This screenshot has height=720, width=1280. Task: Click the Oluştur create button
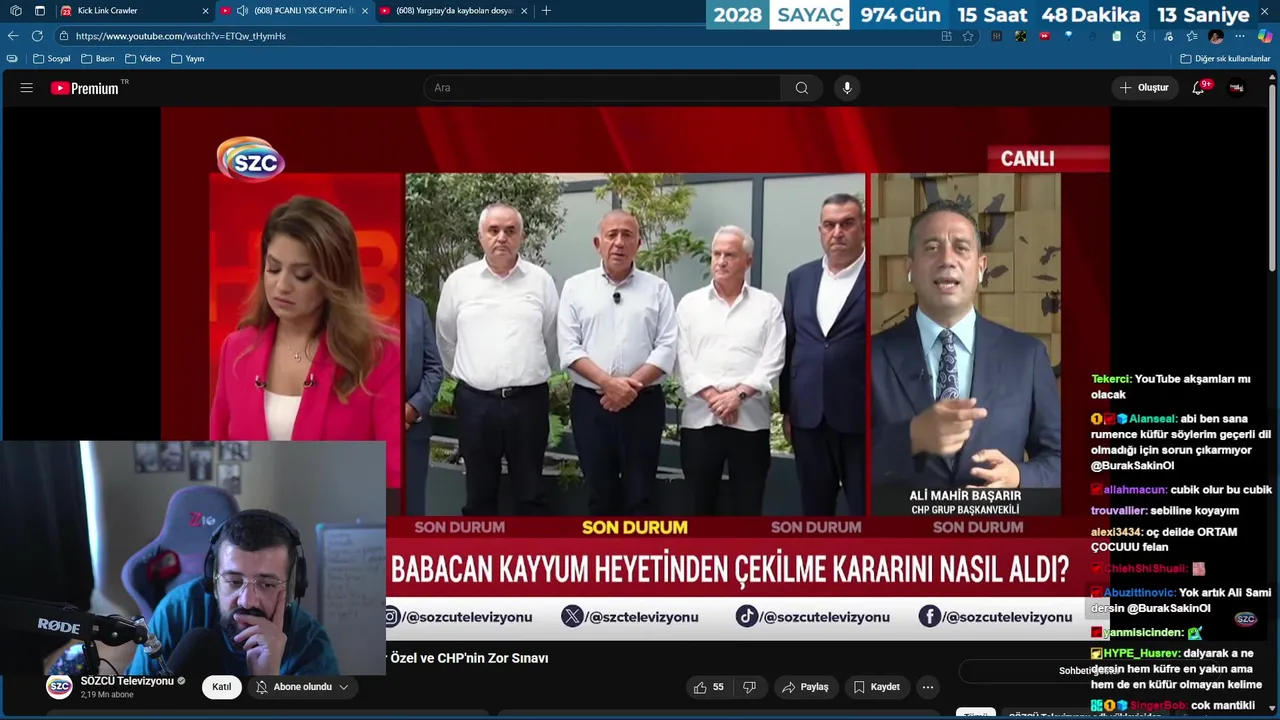click(1144, 88)
